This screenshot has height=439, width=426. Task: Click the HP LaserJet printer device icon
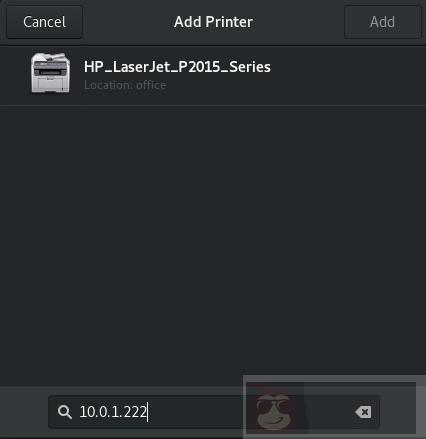tap(50, 73)
